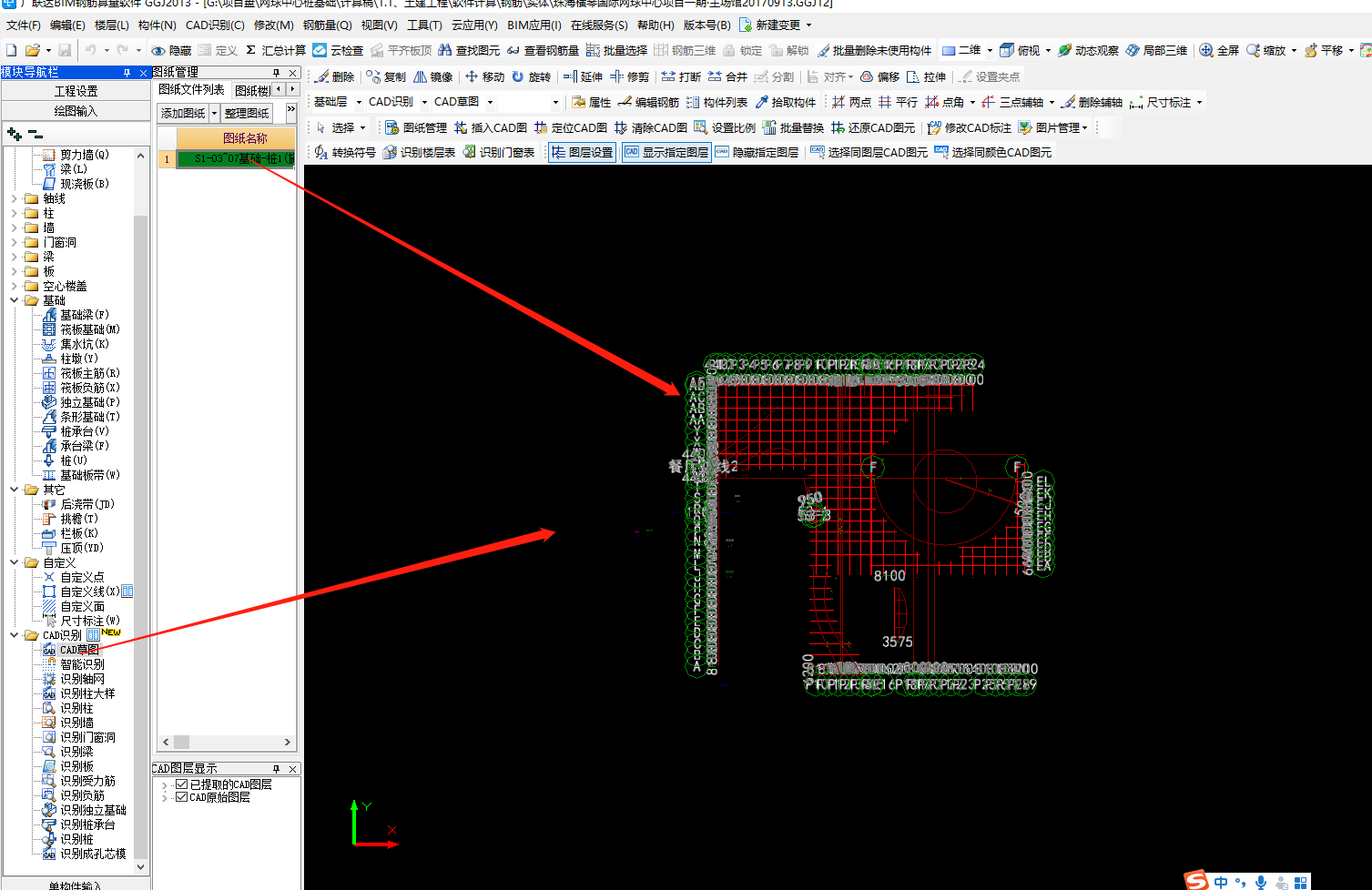
Task: Select the 旋转 rotate tool
Action: pos(531,76)
